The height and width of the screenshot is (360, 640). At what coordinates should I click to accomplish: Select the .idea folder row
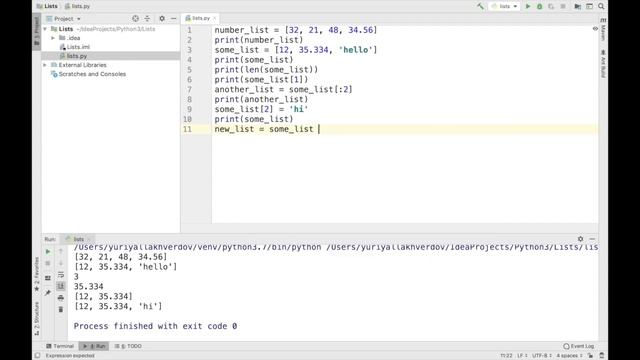(111, 38)
